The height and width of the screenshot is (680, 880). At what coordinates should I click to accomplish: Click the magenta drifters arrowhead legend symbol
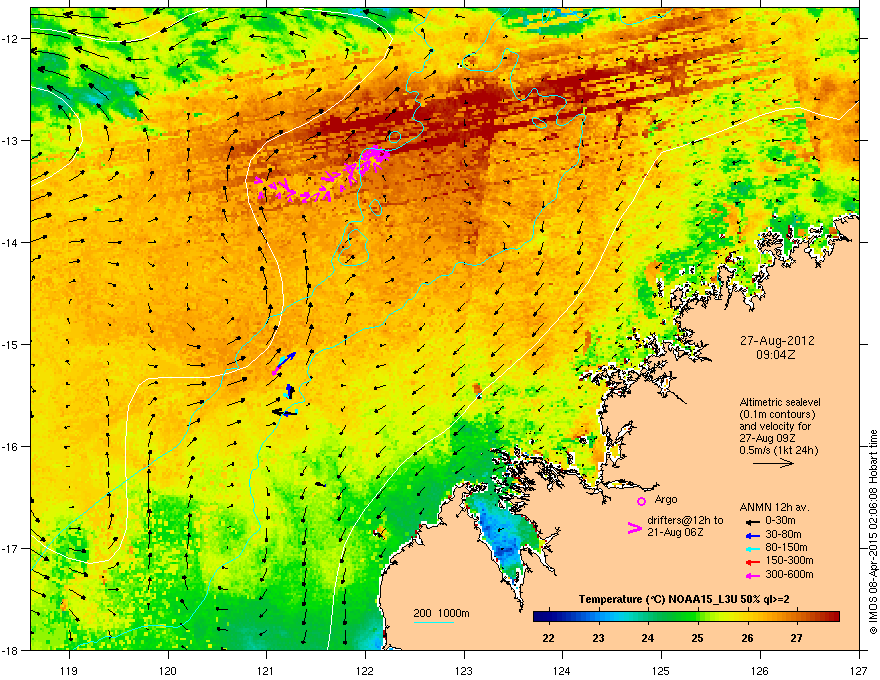[x=634, y=527]
